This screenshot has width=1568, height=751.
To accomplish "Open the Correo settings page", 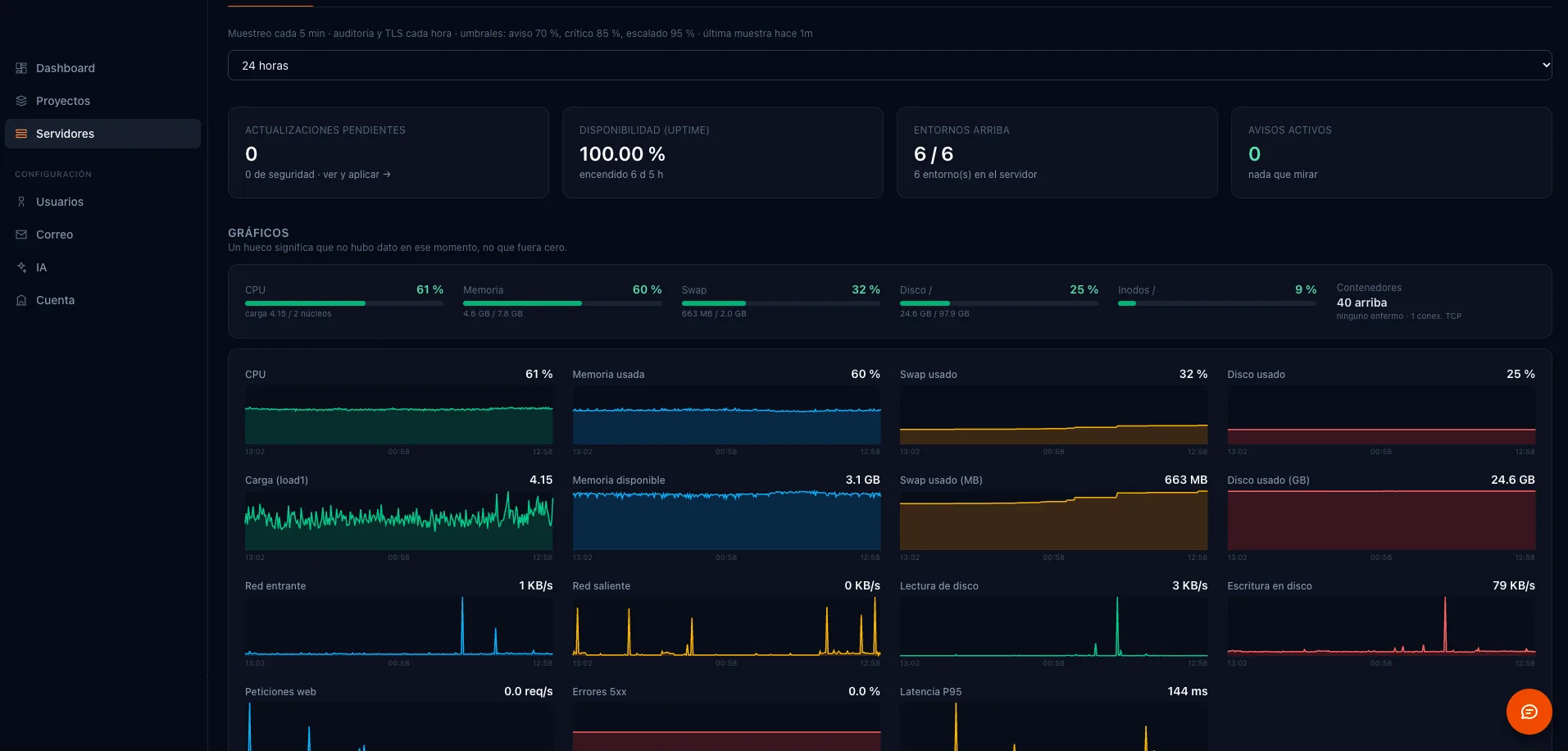I will [102, 234].
